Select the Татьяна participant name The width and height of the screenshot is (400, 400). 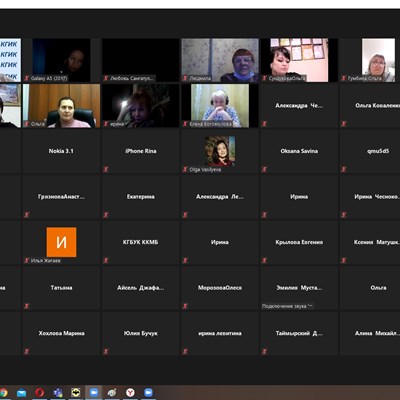point(61,287)
